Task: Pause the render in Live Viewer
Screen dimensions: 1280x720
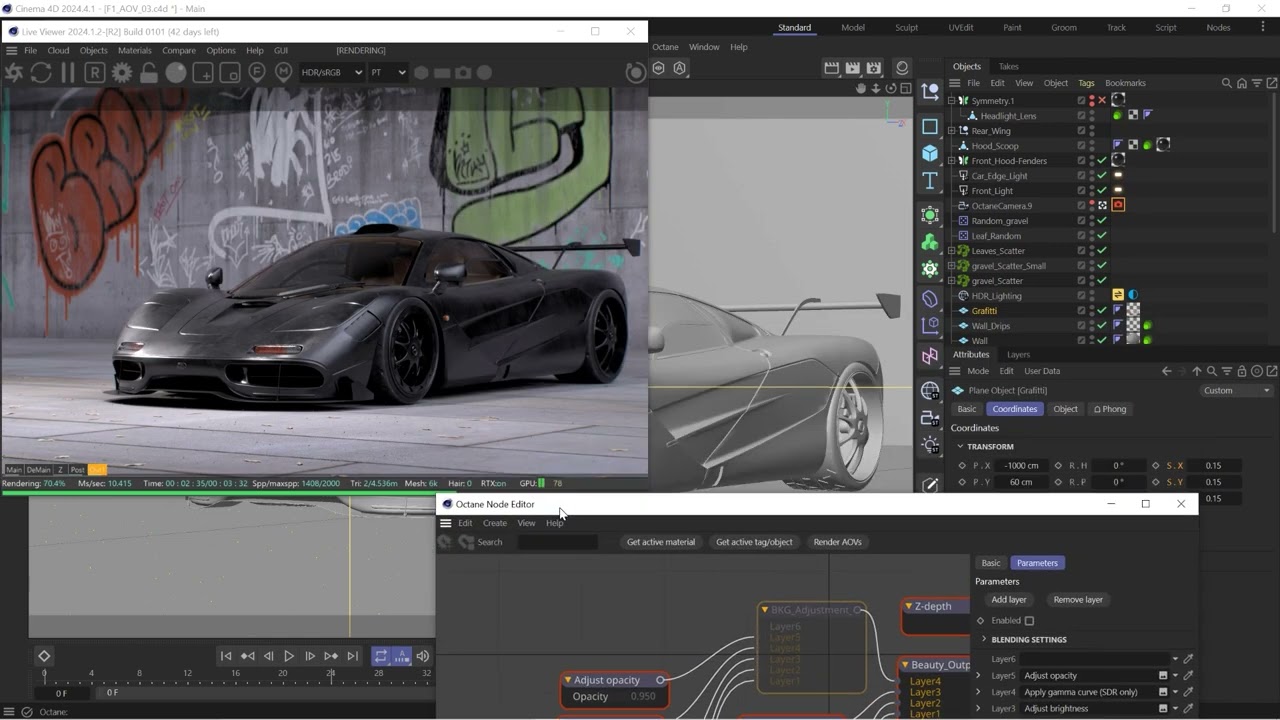Action: click(68, 72)
